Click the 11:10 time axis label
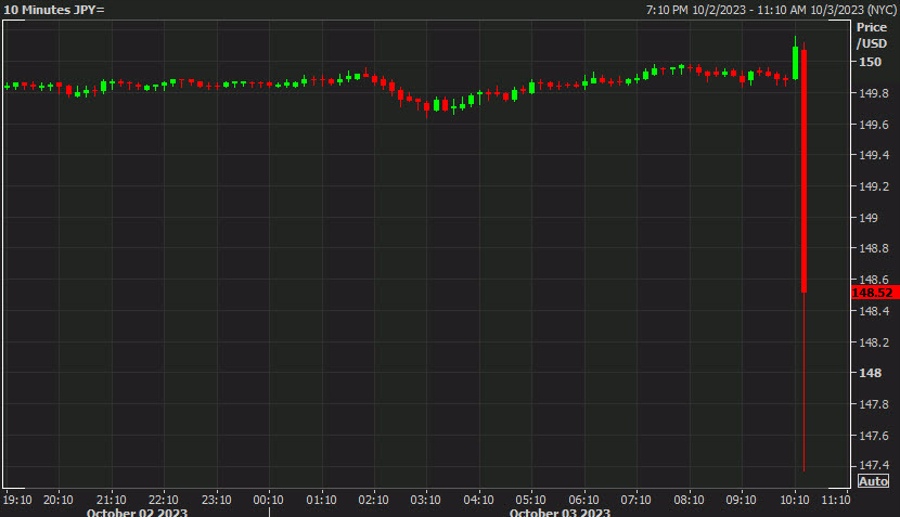900x517 pixels. 836,500
